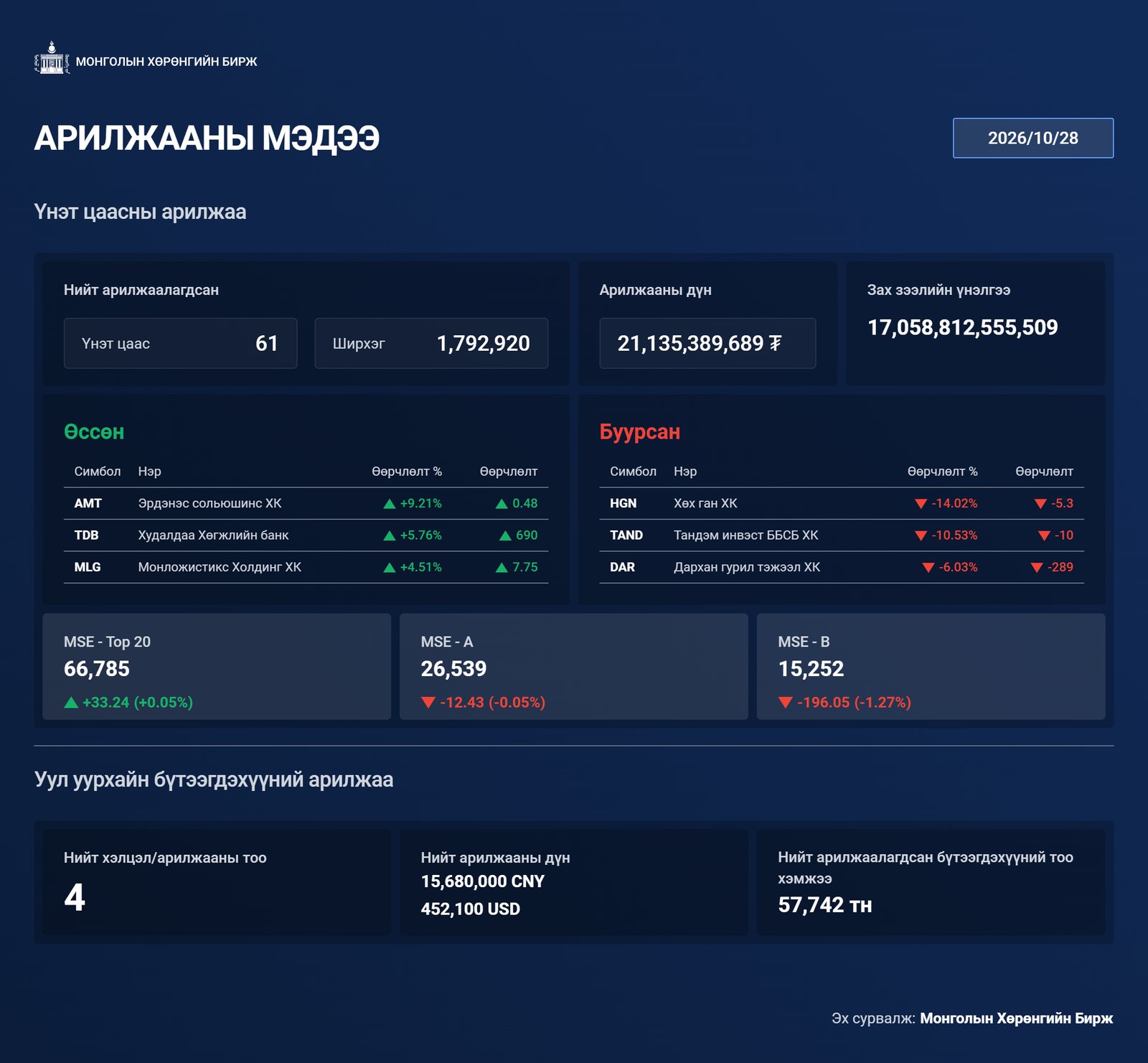Click the MSE Top 20 green up arrow

[x=71, y=703]
